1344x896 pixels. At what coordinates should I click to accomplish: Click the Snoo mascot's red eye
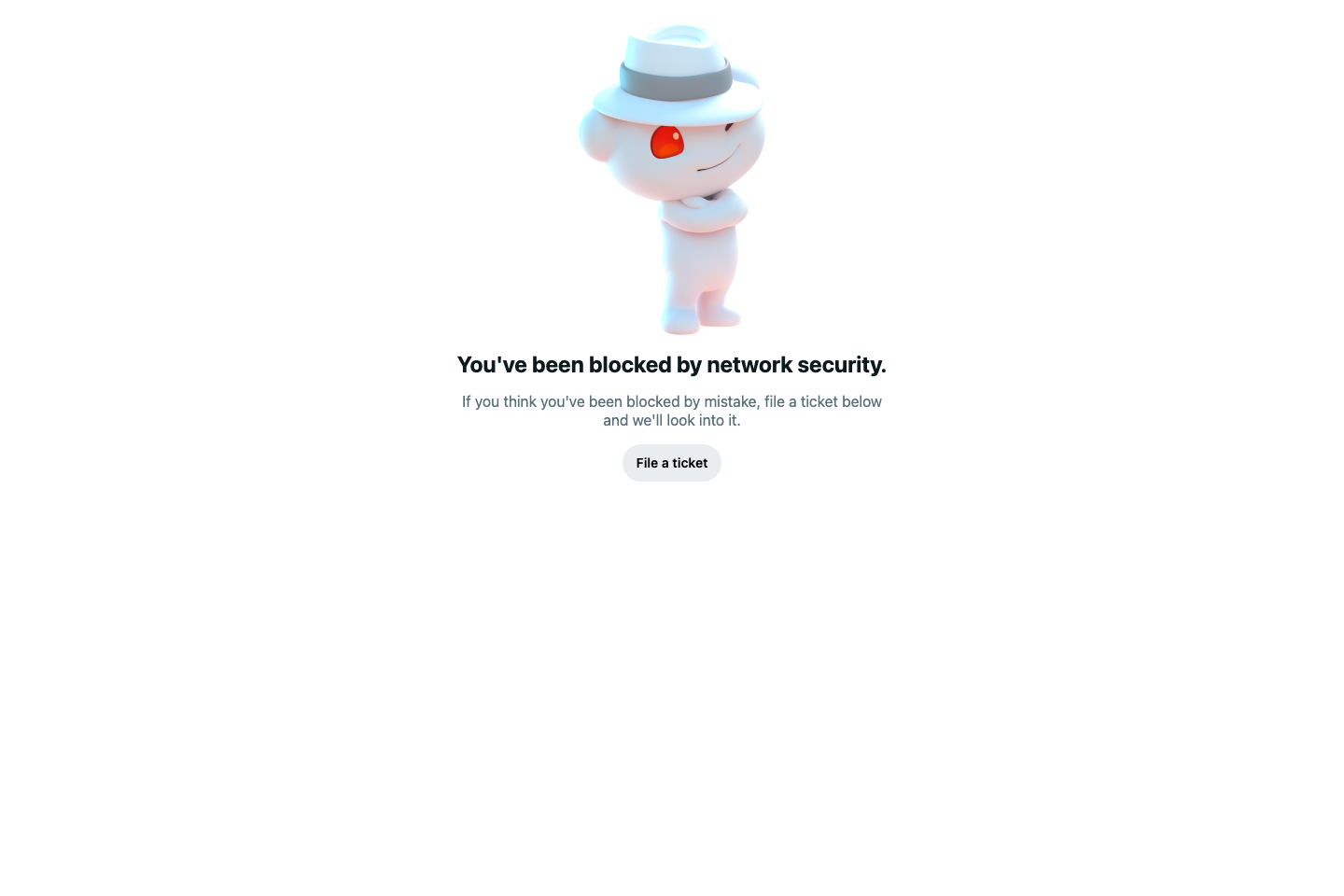pyautogui.click(x=667, y=142)
